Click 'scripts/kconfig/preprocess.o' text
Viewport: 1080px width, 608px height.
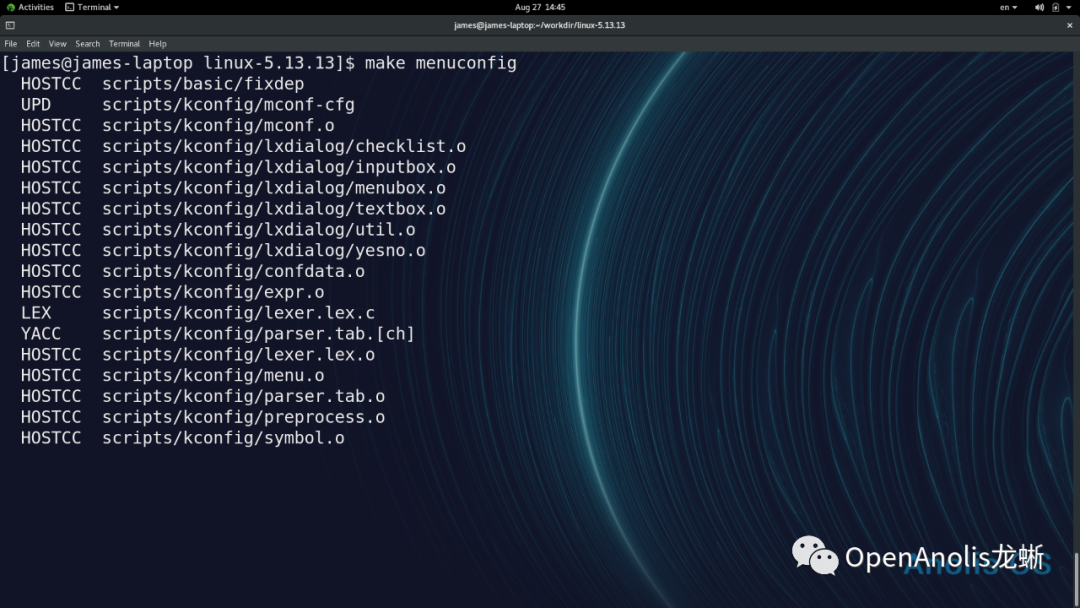point(244,417)
